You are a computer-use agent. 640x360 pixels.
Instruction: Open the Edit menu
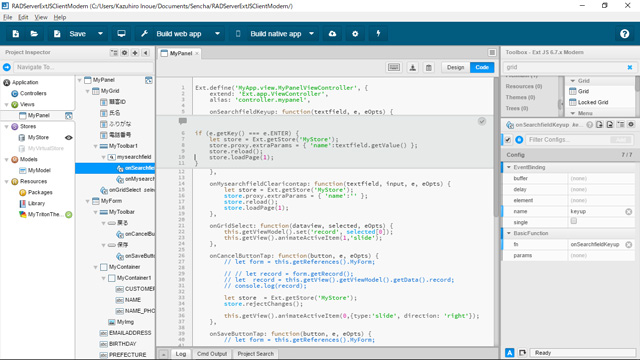(x=23, y=17)
